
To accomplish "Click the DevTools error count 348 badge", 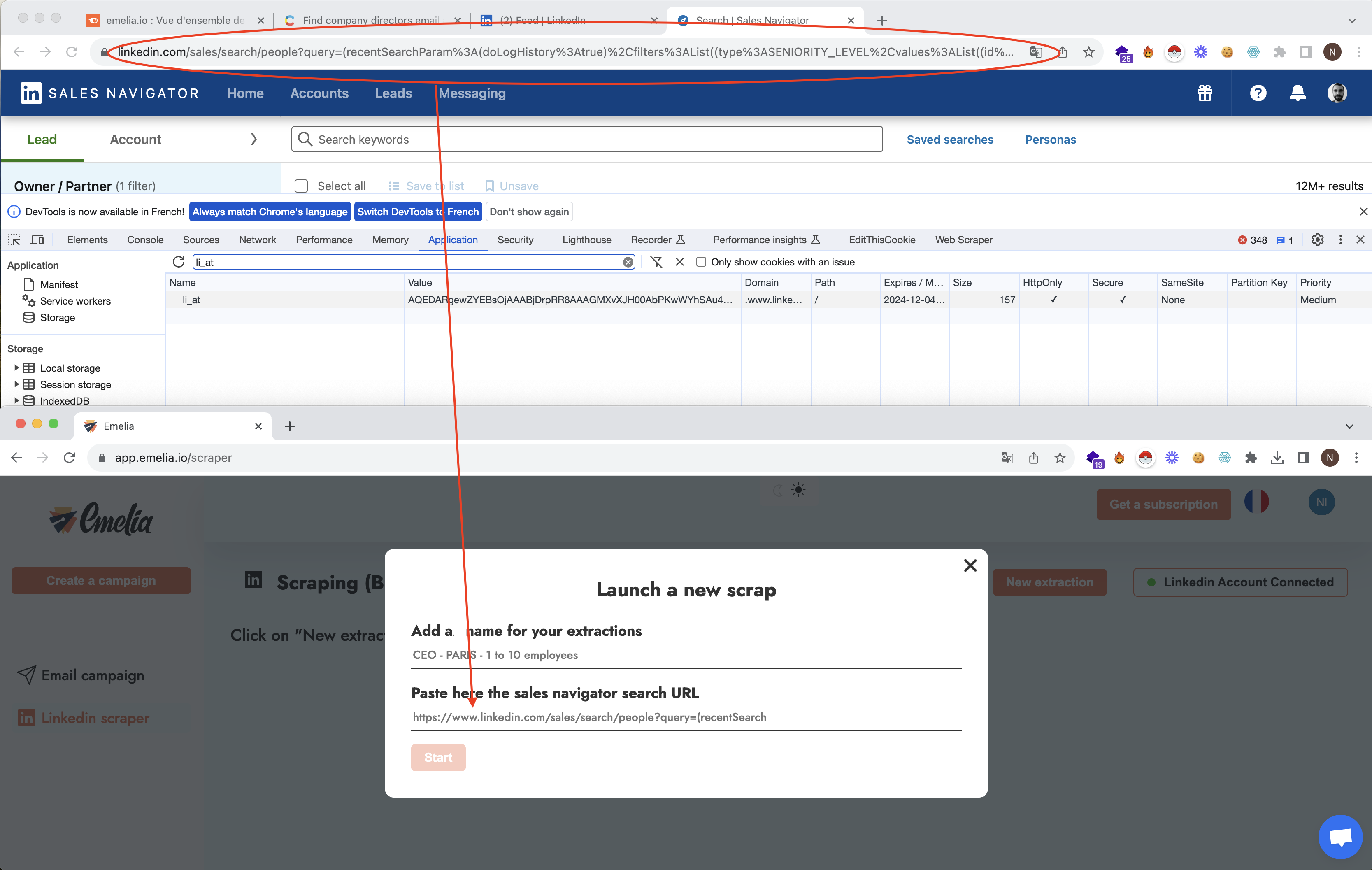I will pyautogui.click(x=1252, y=240).
